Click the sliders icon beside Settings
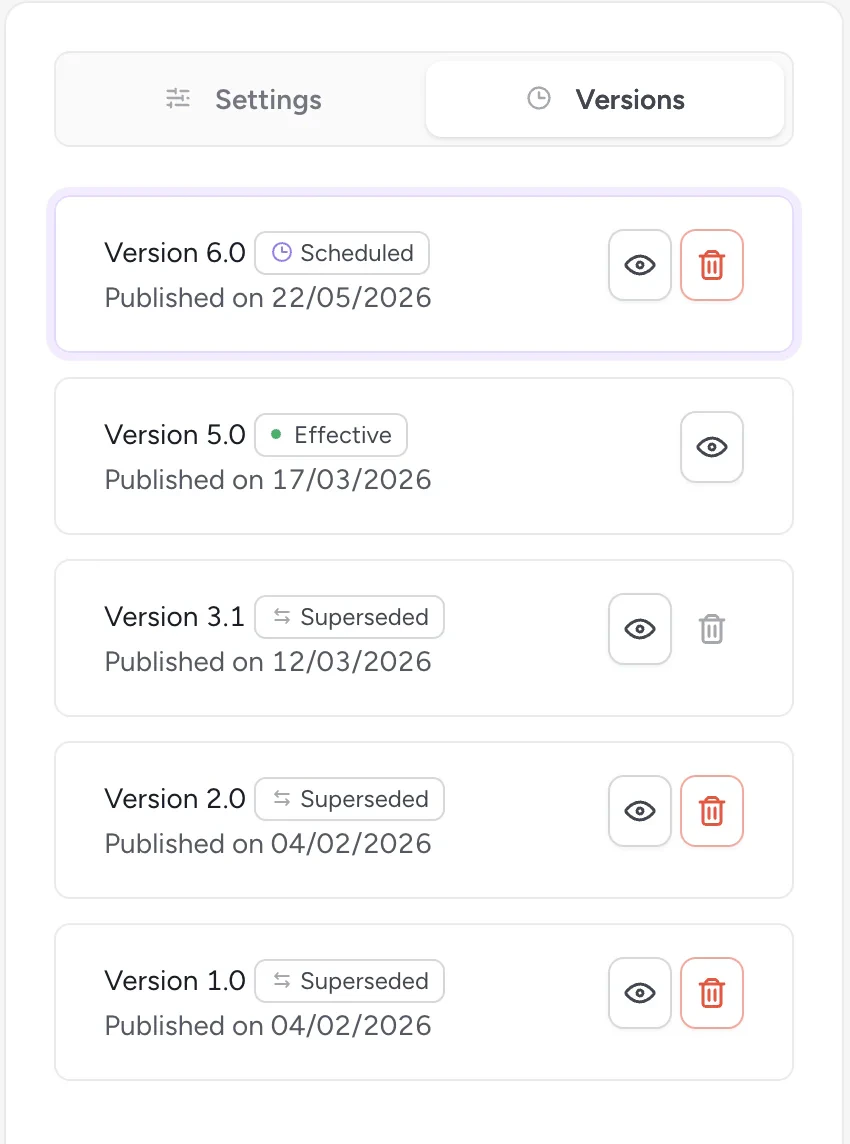The image size is (850, 1144). (x=178, y=99)
